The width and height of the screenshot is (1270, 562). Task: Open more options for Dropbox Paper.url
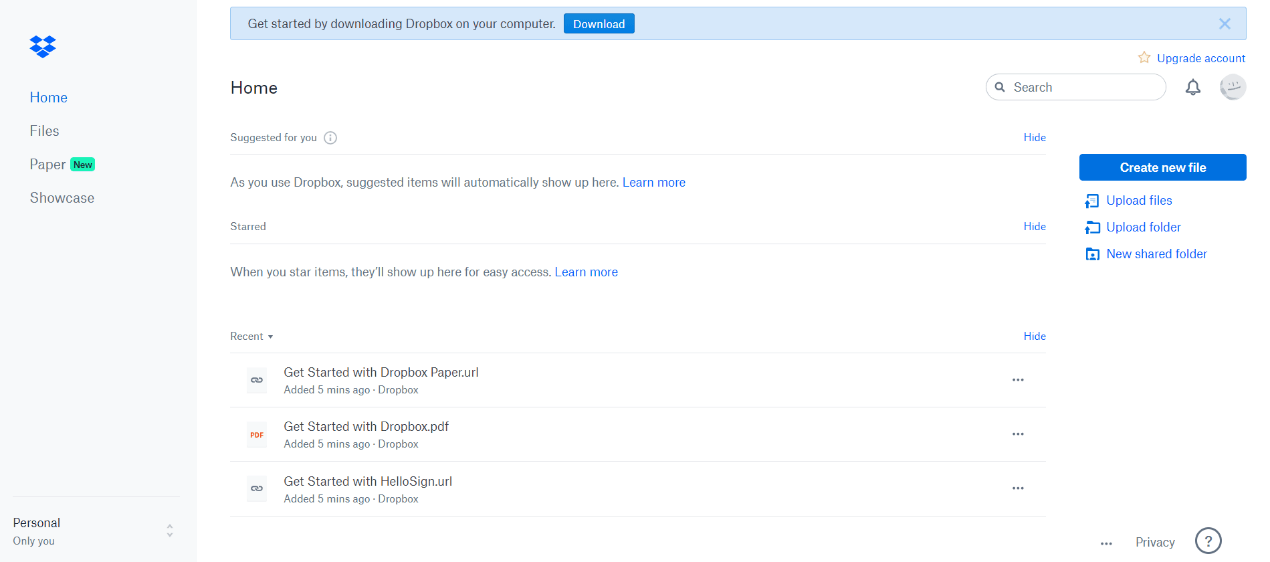click(x=1018, y=380)
